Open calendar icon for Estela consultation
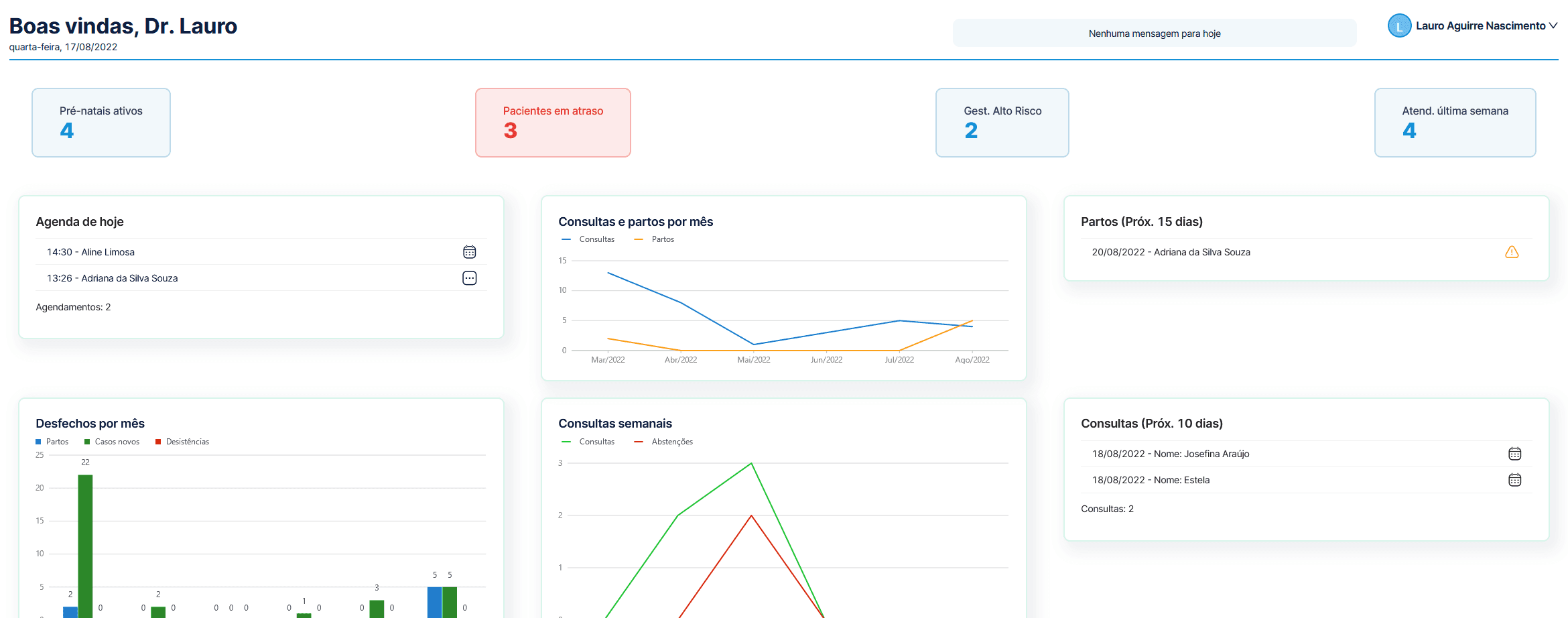 (x=1514, y=480)
